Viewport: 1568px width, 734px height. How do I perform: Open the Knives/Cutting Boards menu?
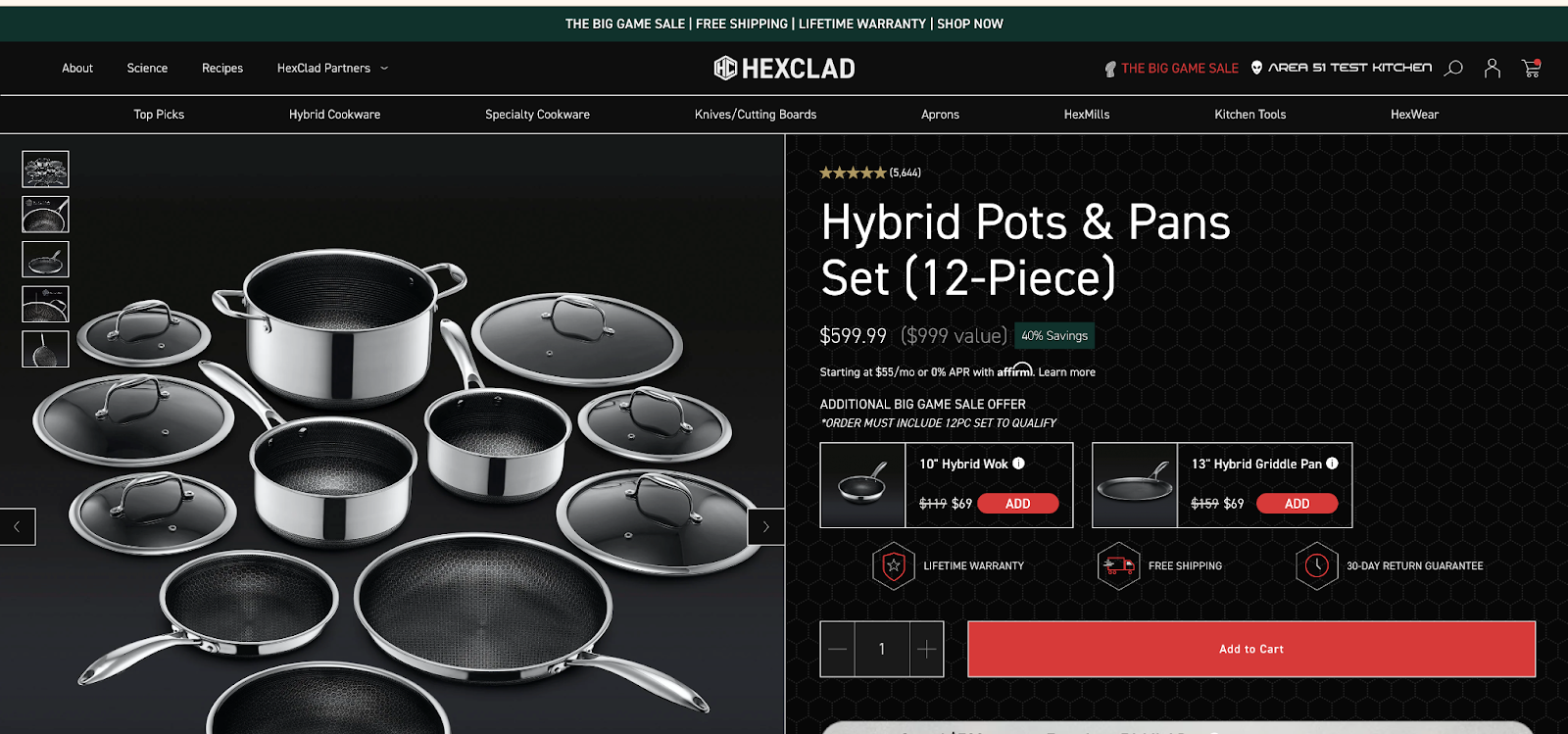[x=756, y=115]
